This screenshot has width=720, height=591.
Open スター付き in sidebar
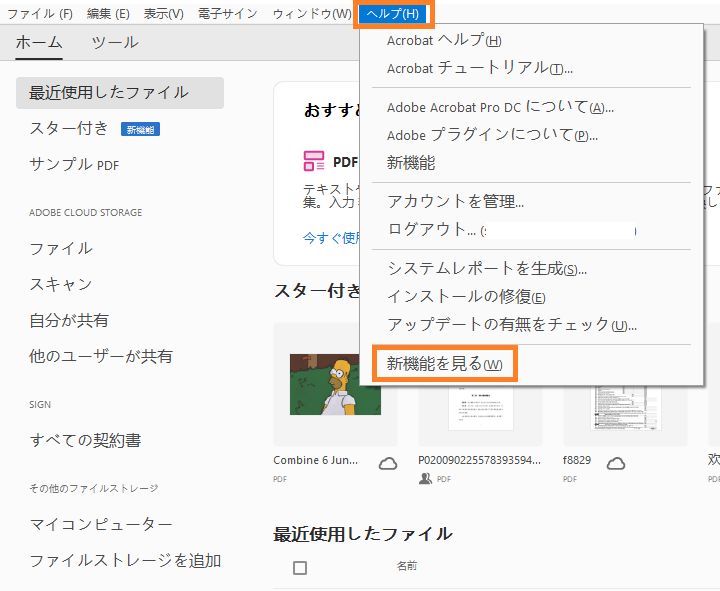point(69,128)
